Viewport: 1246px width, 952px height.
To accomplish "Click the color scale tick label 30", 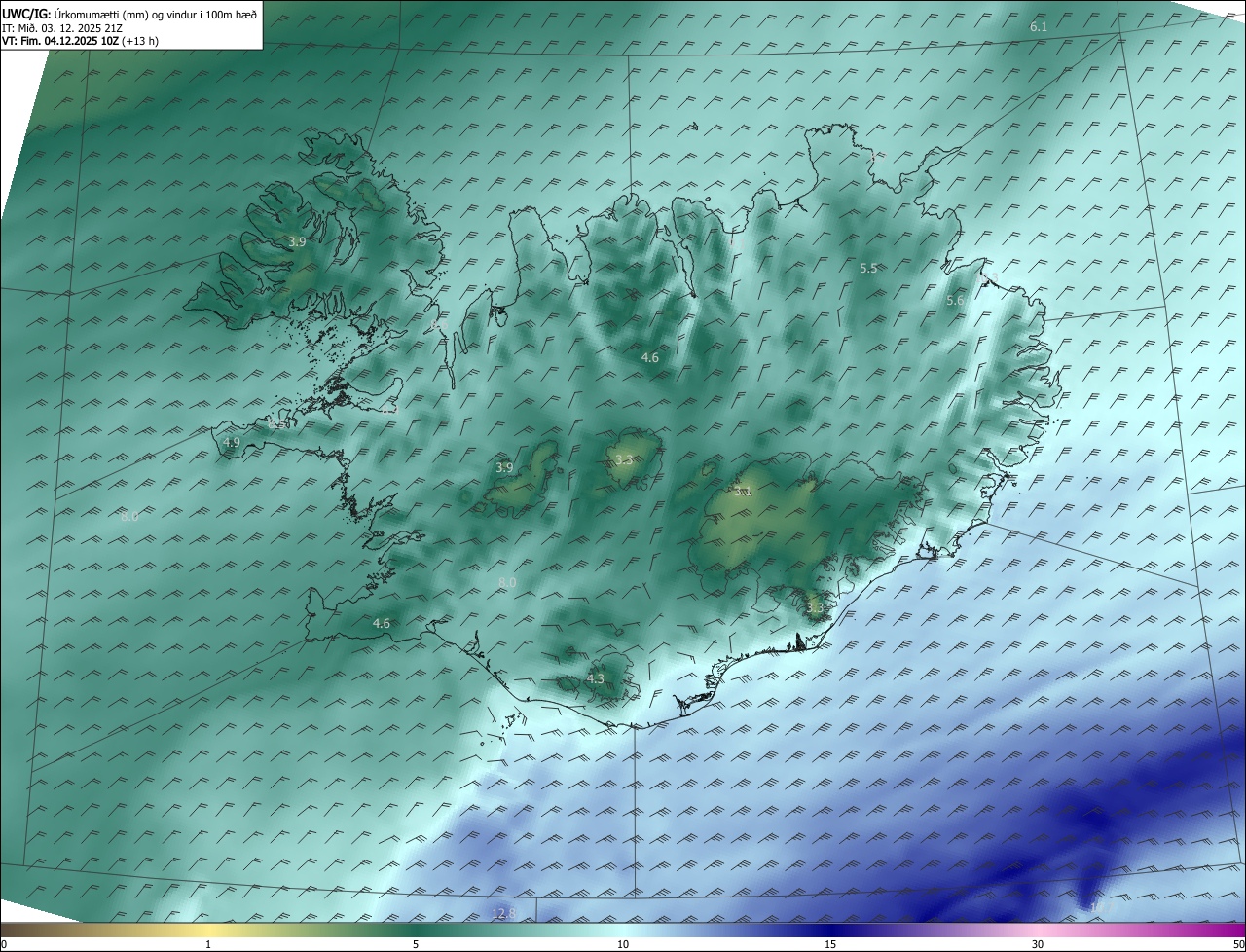I will (x=1038, y=944).
